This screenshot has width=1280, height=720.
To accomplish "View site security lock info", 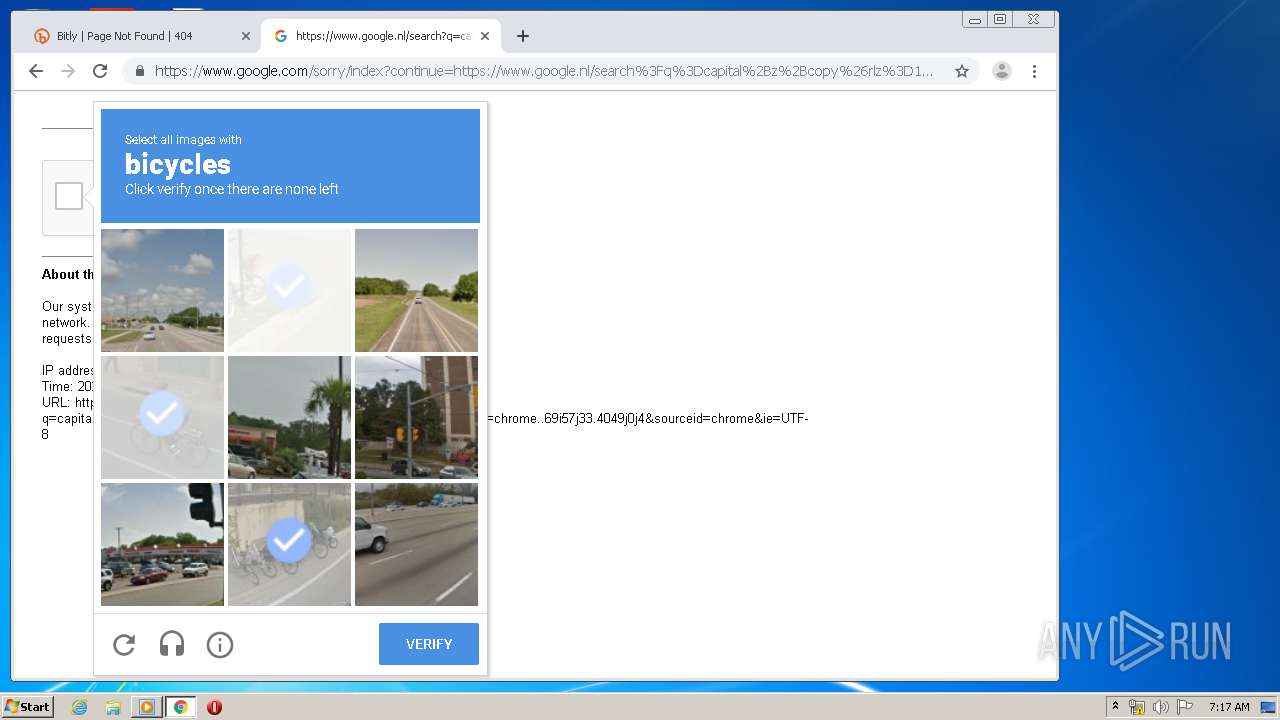I will [140, 71].
